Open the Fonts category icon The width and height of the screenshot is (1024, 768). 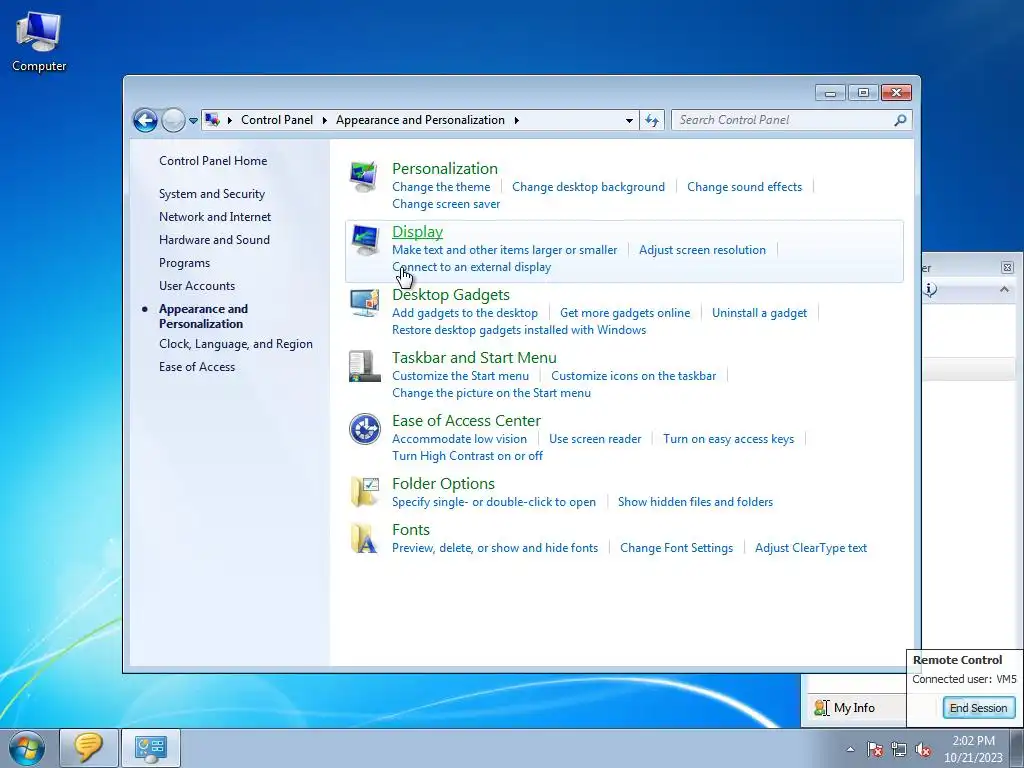tap(364, 538)
